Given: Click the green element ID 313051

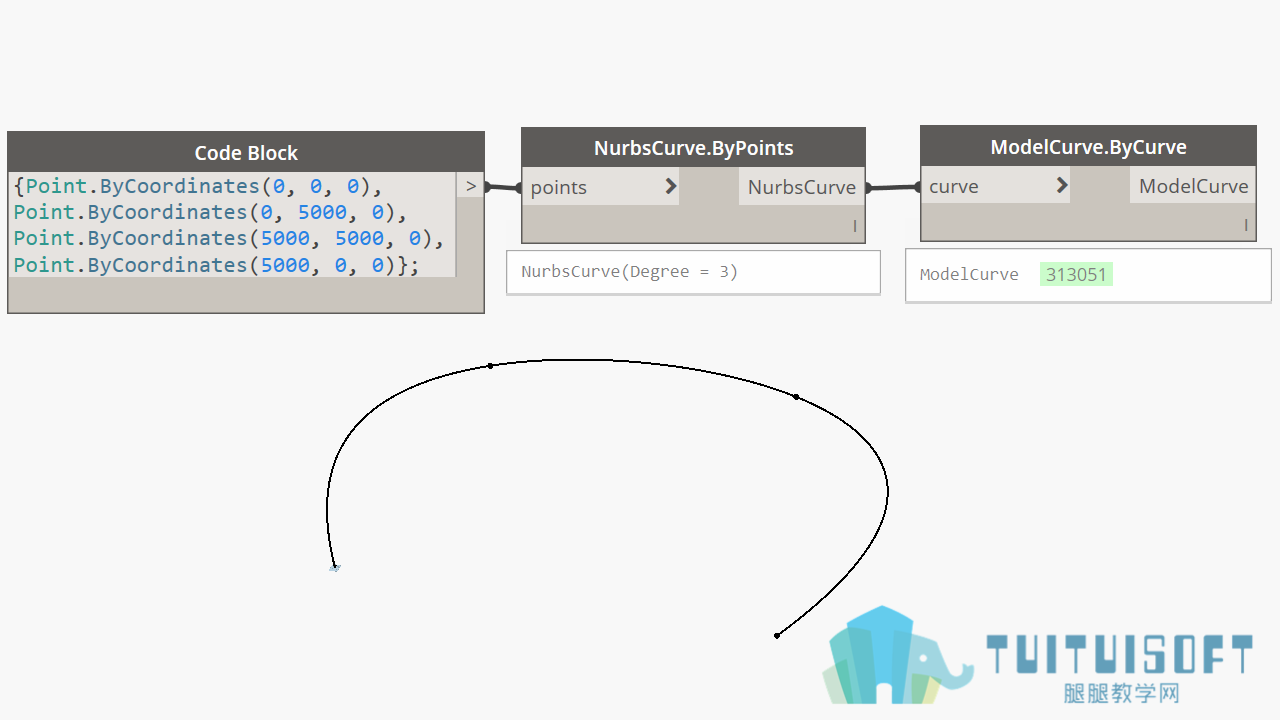Looking at the screenshot, I should 1076,274.
